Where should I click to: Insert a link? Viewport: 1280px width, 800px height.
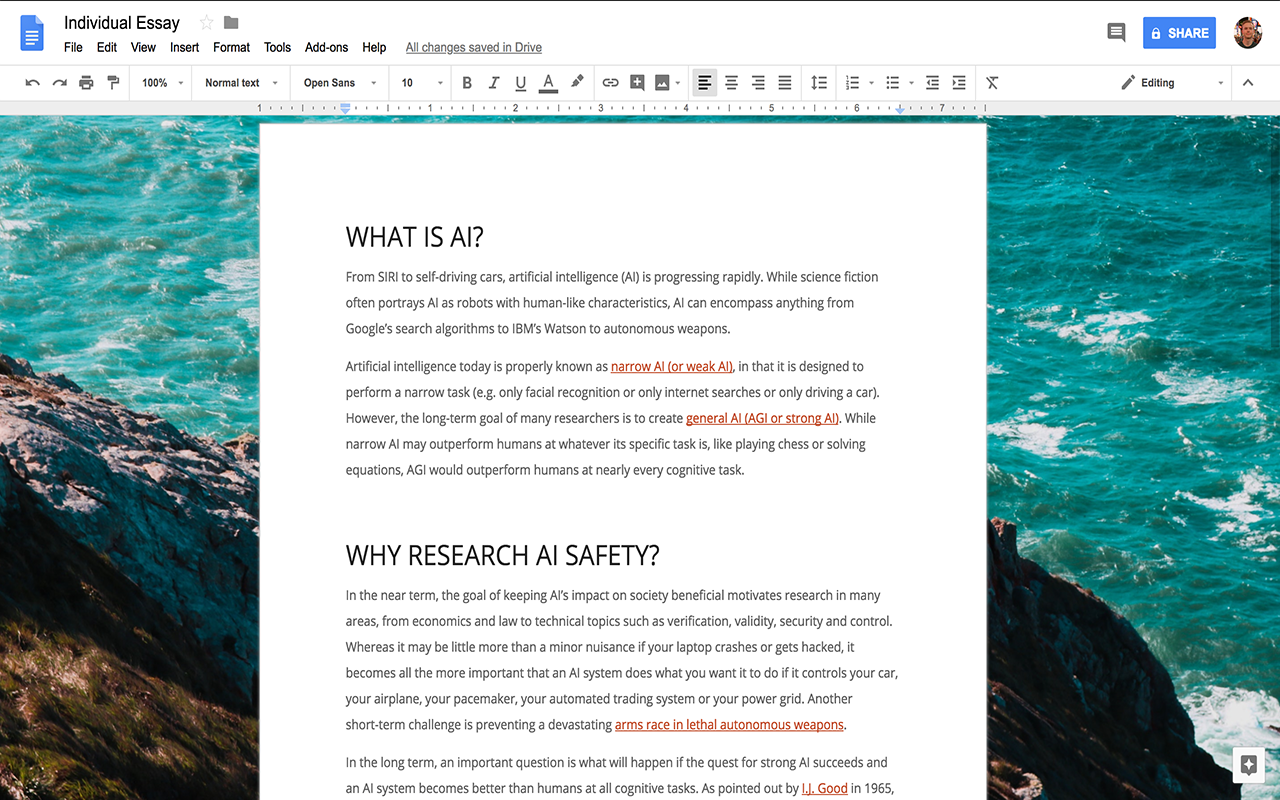[611, 82]
